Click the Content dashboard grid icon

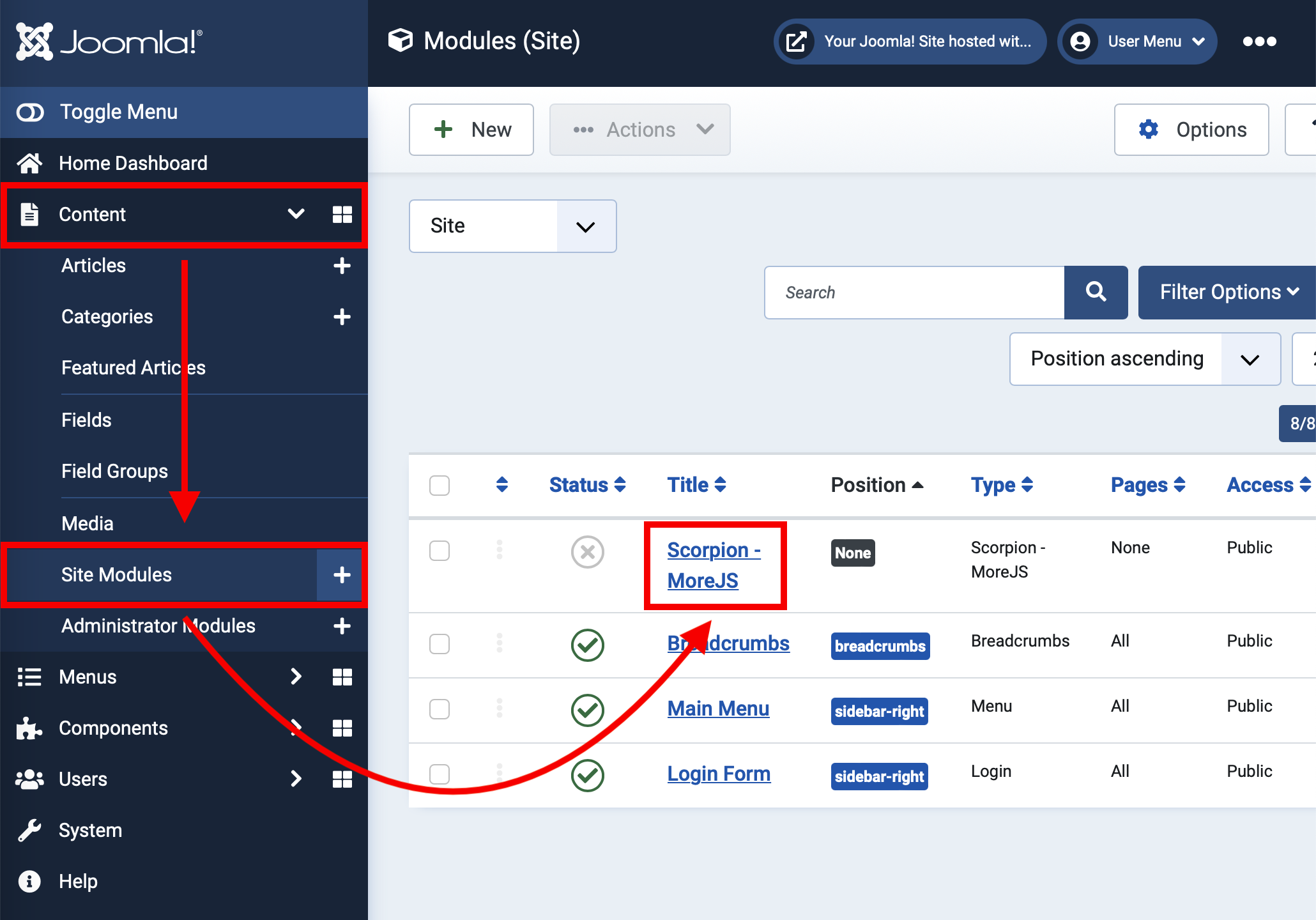pos(342,215)
